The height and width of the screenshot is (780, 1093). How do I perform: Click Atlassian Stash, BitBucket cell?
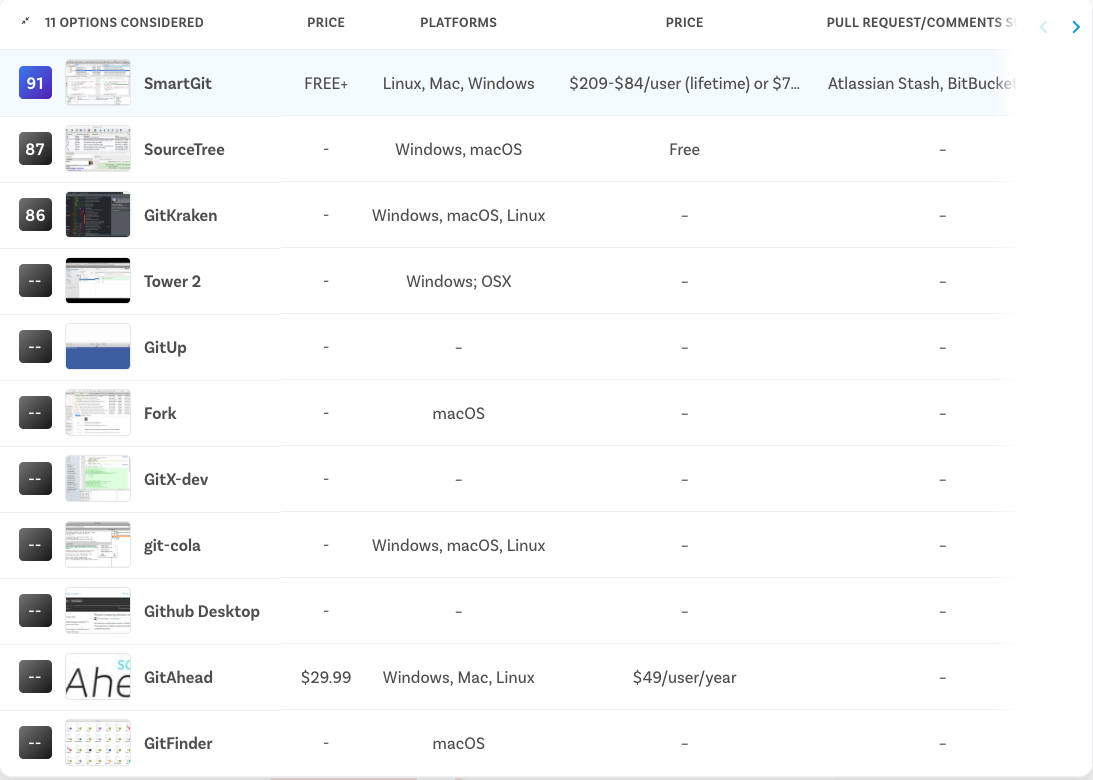pos(922,84)
